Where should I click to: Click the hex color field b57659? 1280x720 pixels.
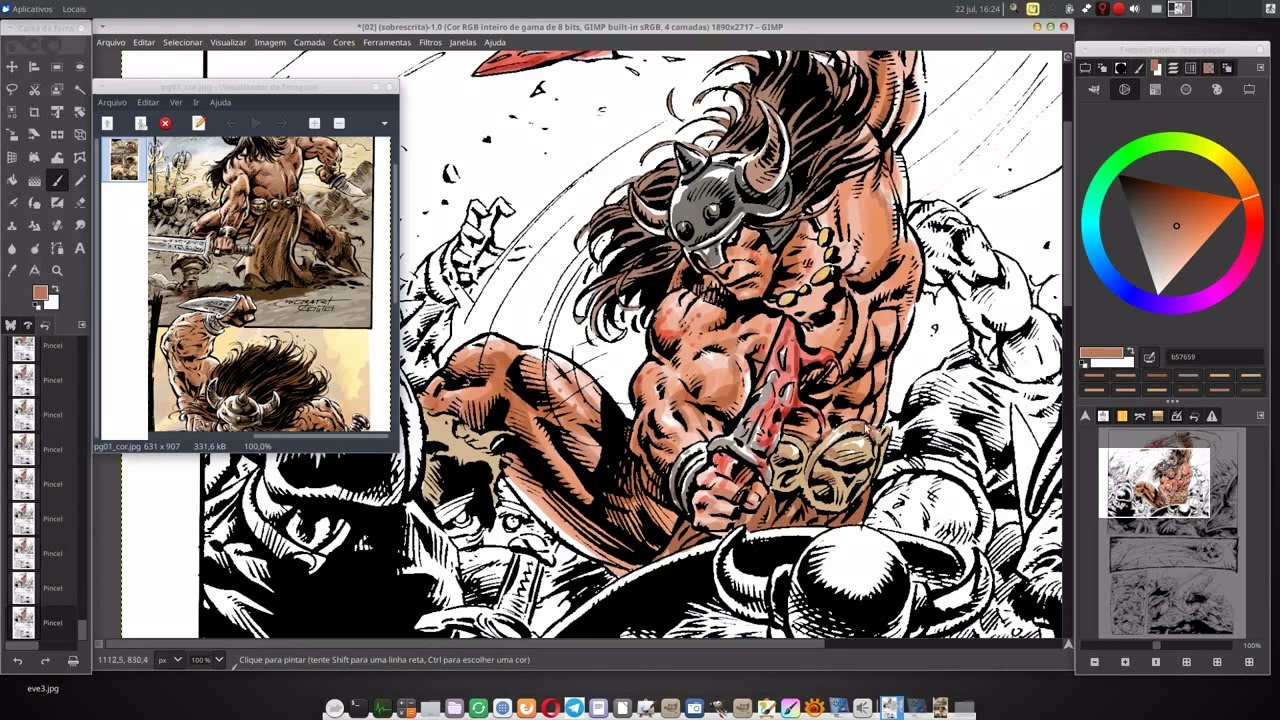click(x=1215, y=356)
